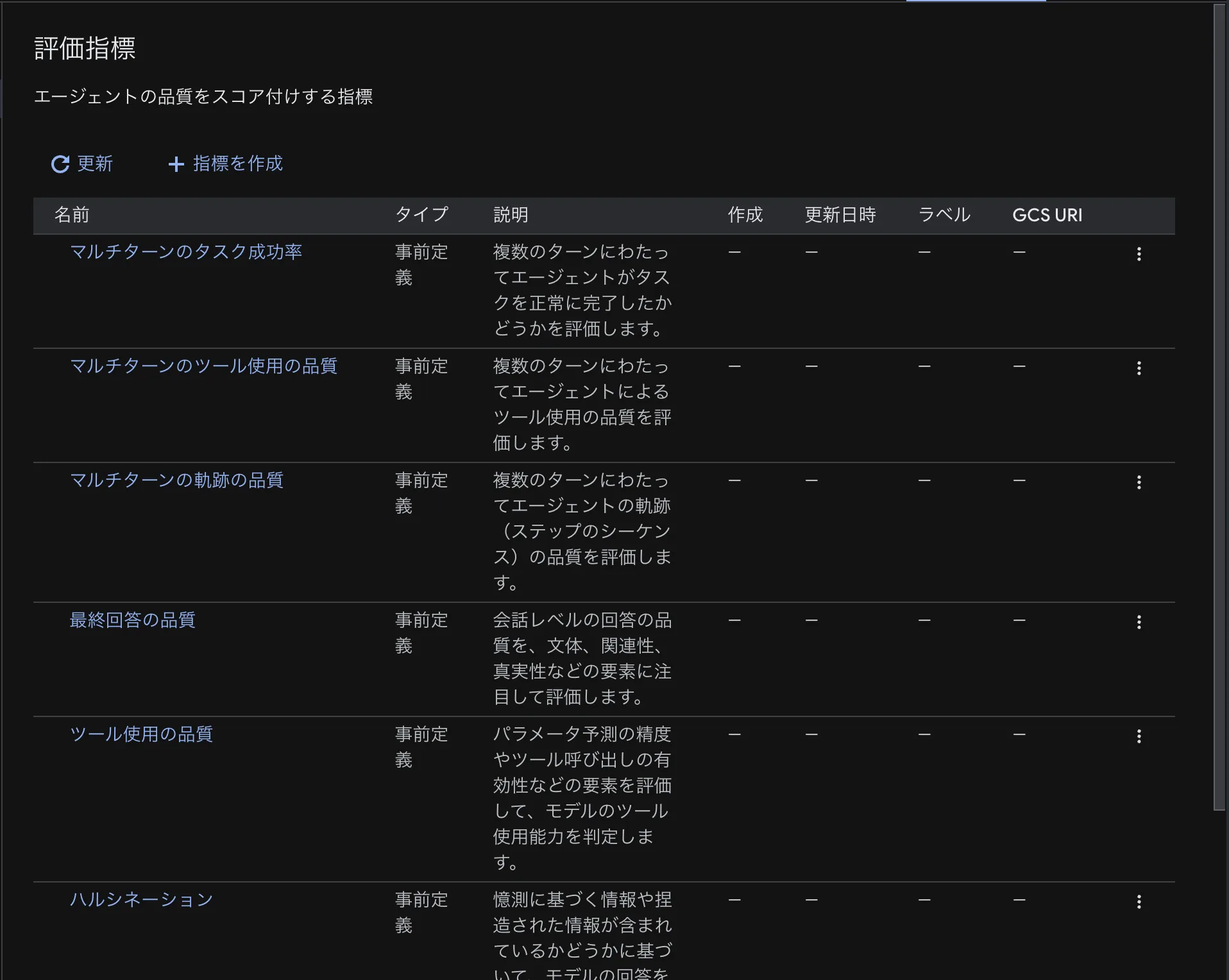Click the description starting パラメータ予測の精度
The width and height of the screenshot is (1229, 980).
click(x=582, y=798)
